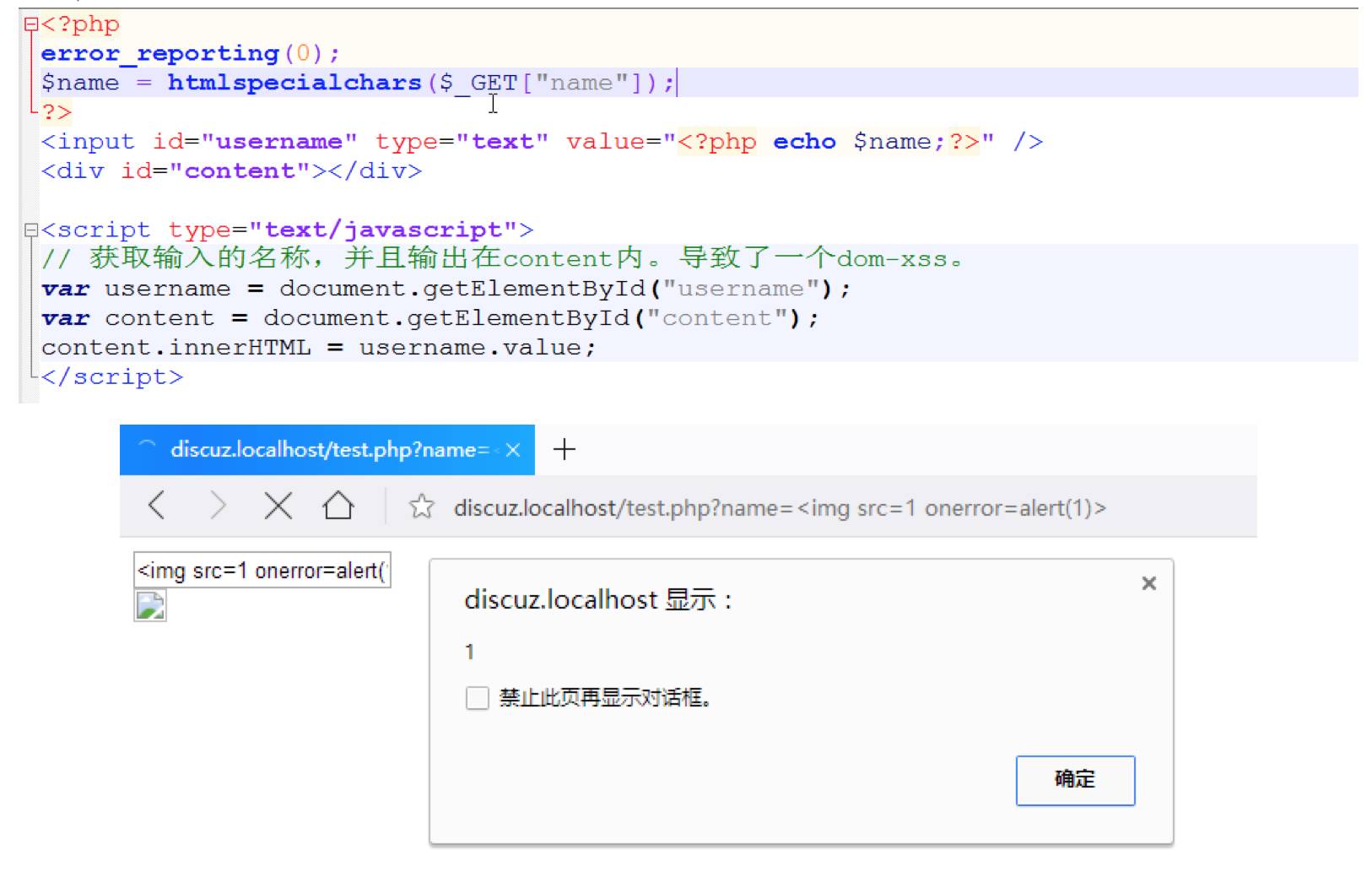The width and height of the screenshot is (1372, 888).
Task: Click the htmlspecialchars function name in code
Action: [x=294, y=83]
